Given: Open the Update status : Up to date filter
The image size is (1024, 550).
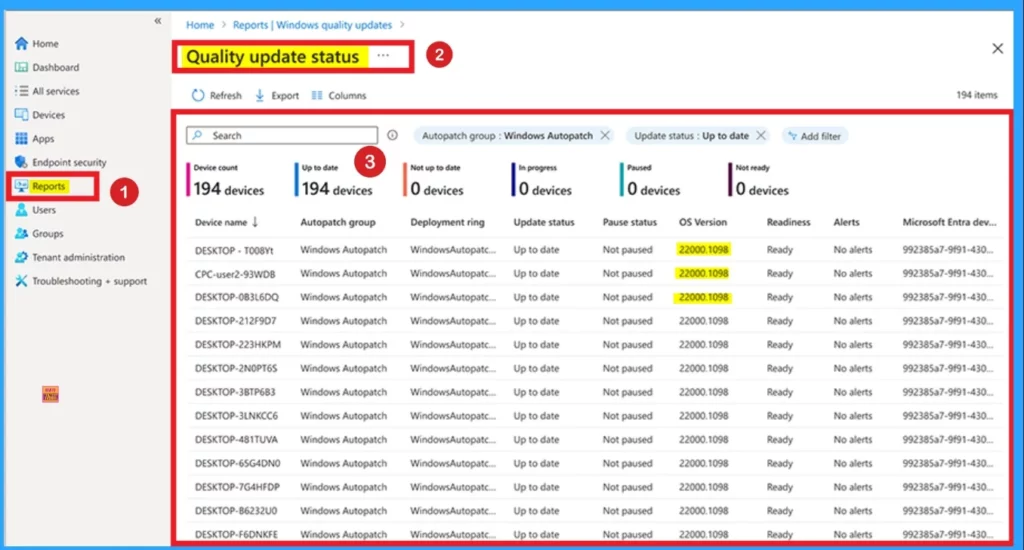Looking at the screenshot, I should (691, 136).
